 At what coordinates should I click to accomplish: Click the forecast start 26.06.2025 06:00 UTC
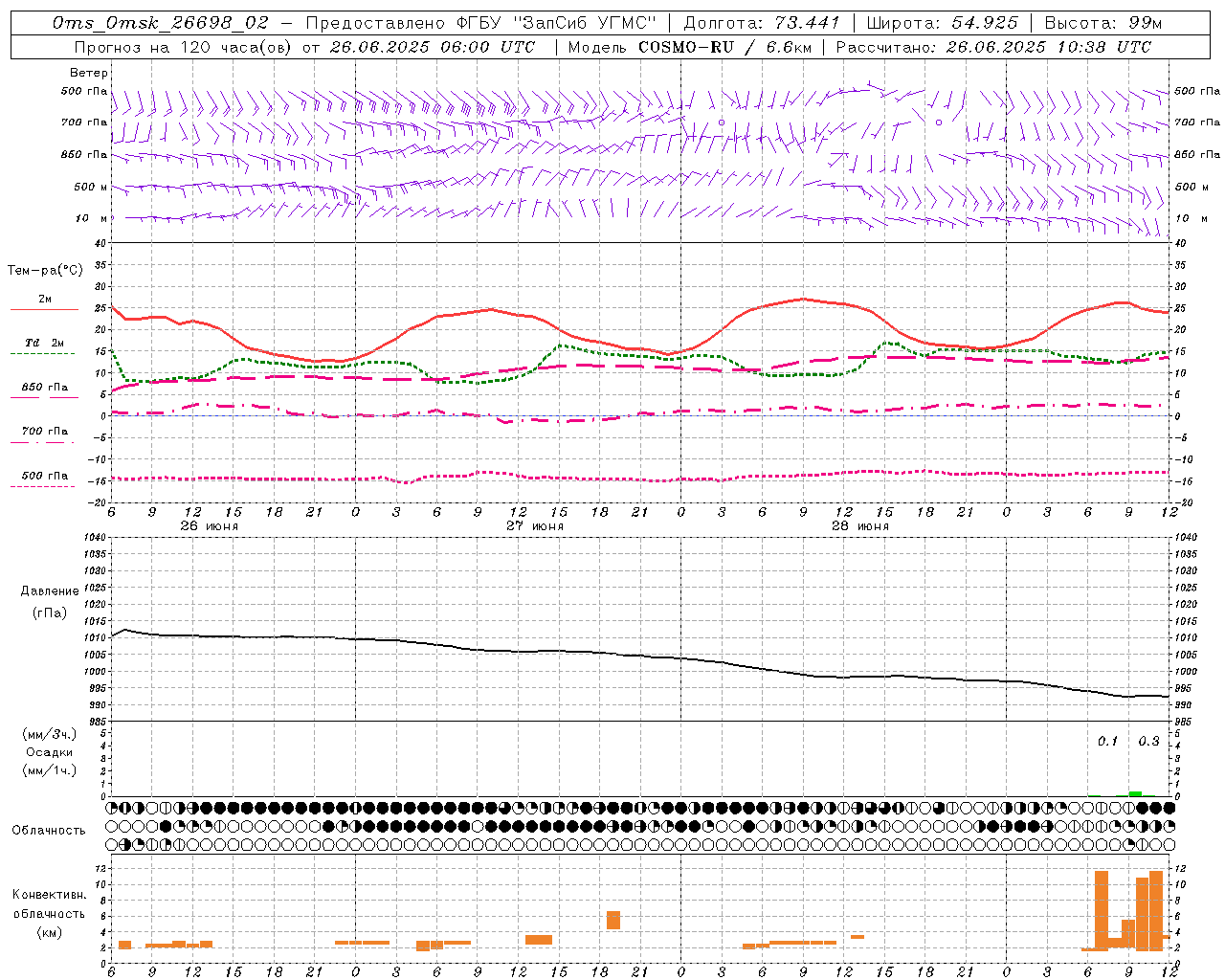point(433,46)
